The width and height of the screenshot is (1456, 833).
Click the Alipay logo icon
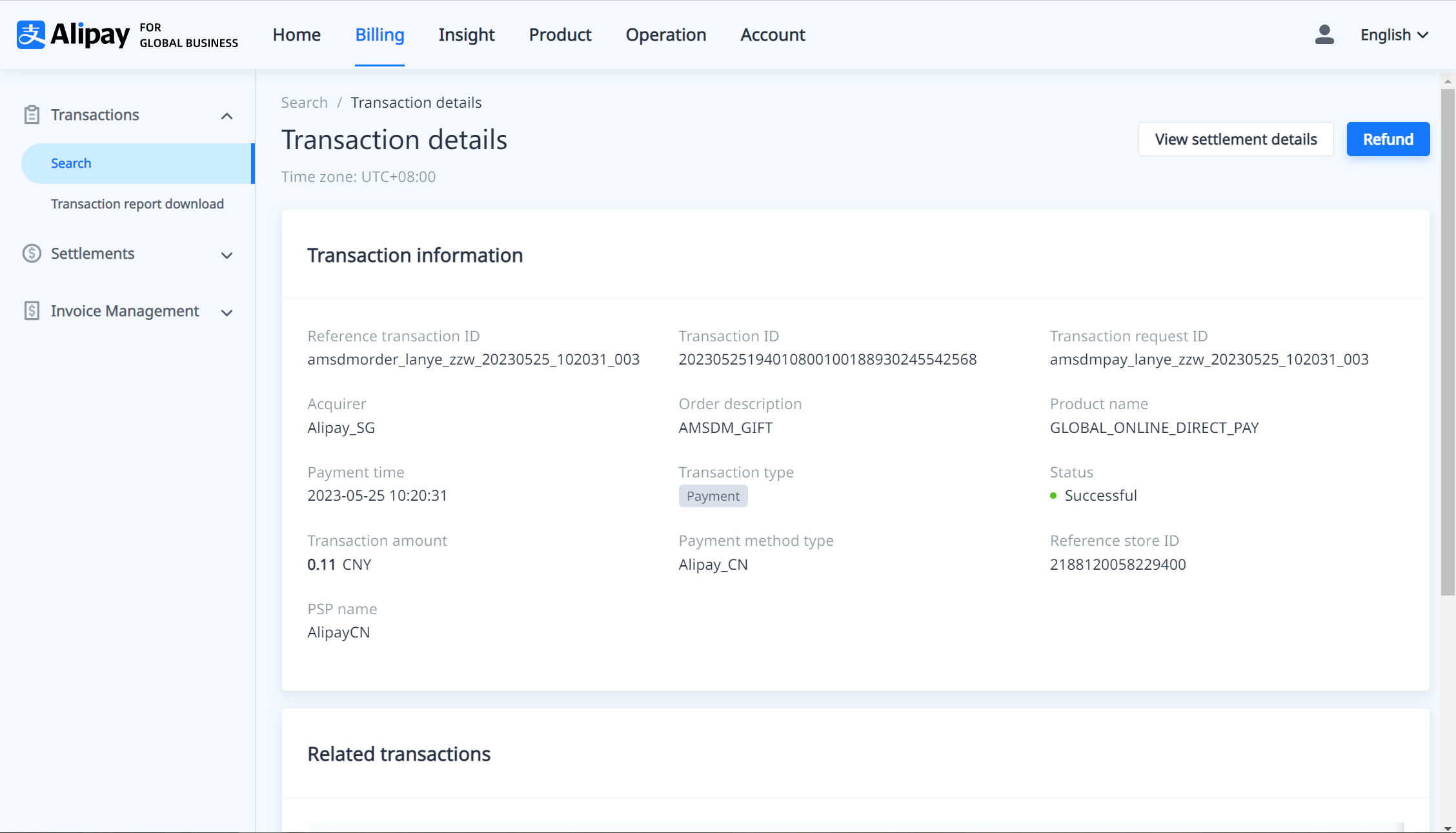(x=31, y=35)
